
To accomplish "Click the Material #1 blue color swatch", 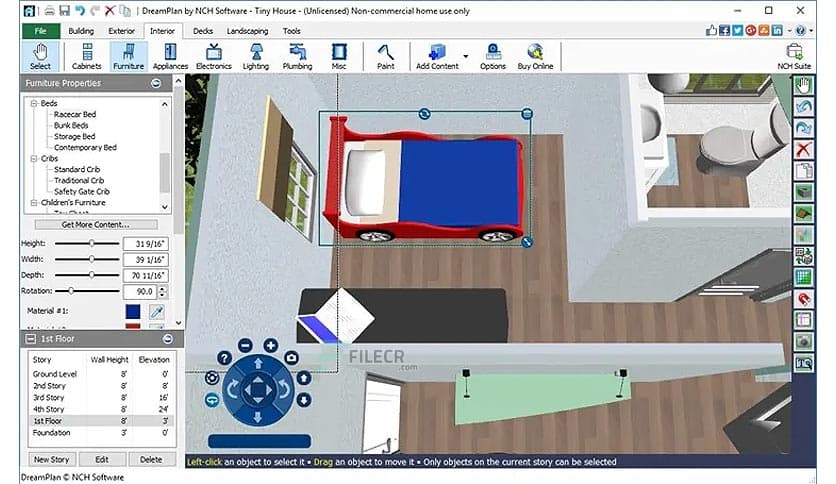I will [133, 312].
